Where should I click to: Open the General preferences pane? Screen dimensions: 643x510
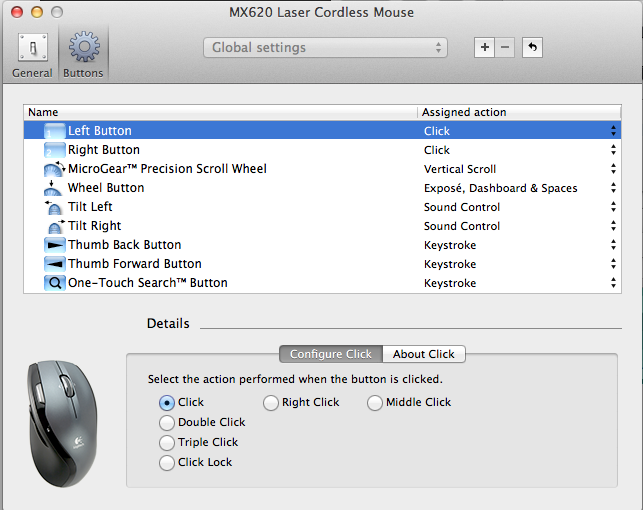coord(32,54)
